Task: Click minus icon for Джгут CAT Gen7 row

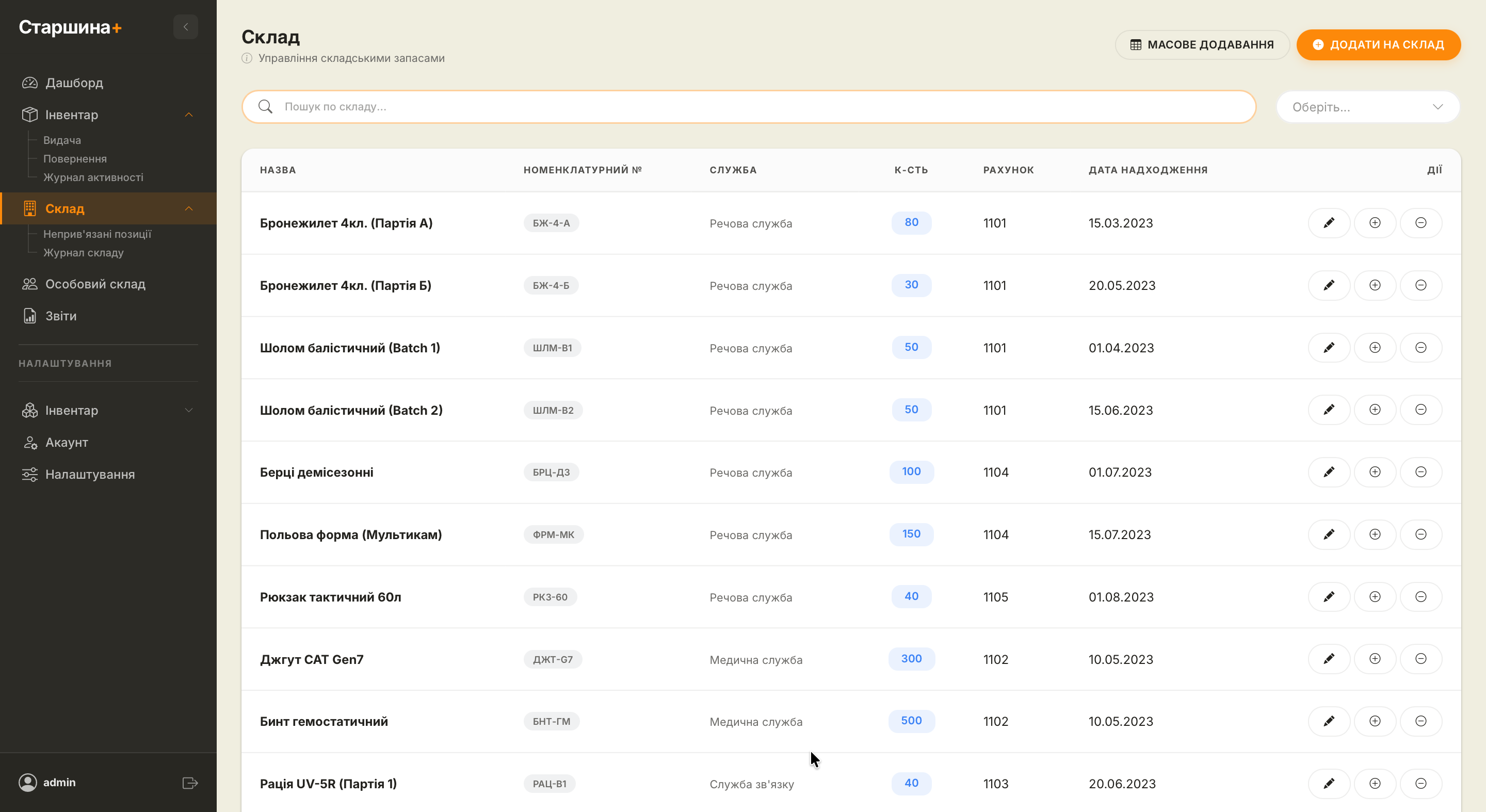Action: click(1420, 659)
